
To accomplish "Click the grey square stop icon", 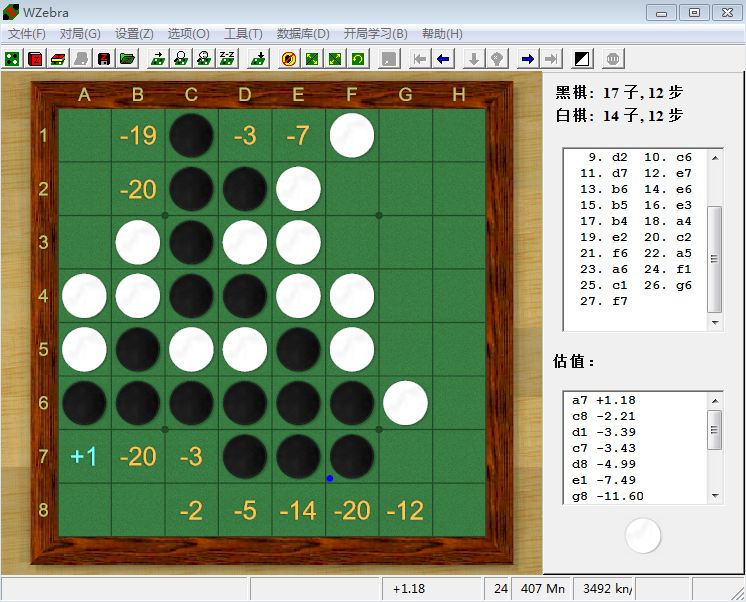I will (x=389, y=59).
